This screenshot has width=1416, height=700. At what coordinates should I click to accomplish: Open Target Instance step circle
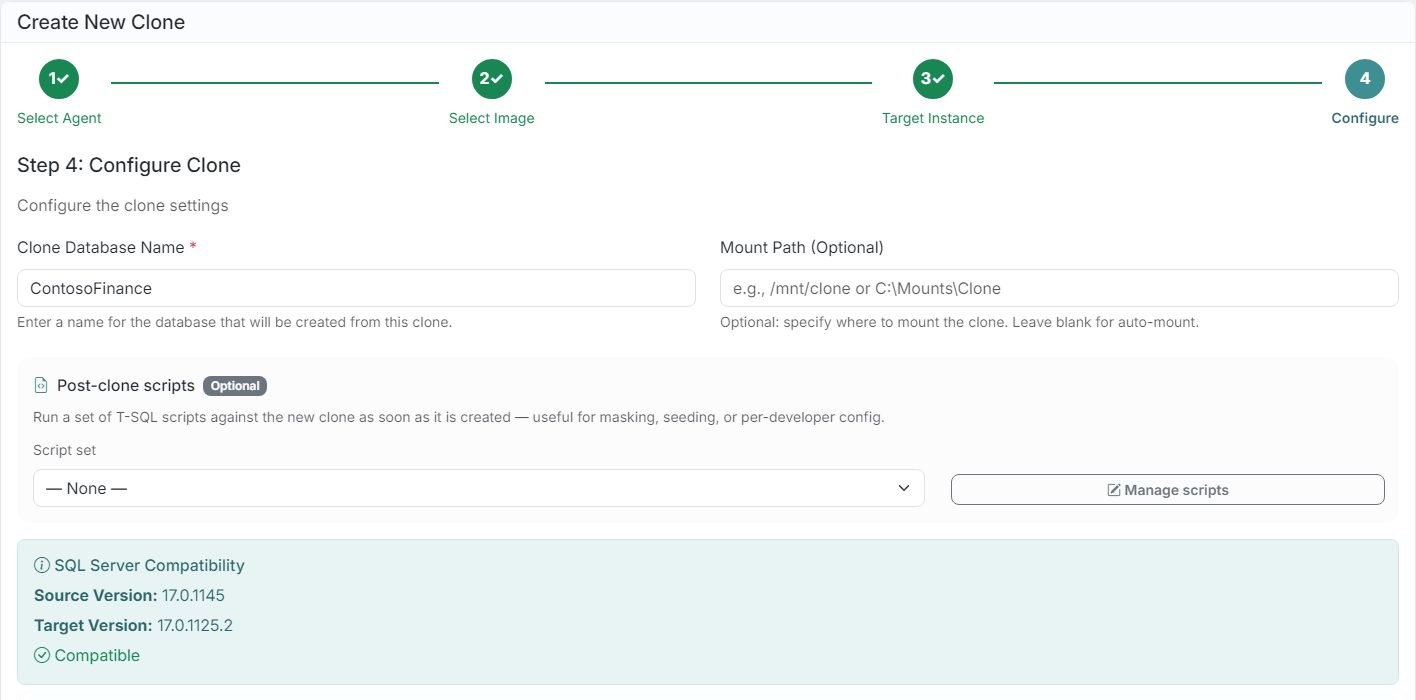[x=933, y=79]
